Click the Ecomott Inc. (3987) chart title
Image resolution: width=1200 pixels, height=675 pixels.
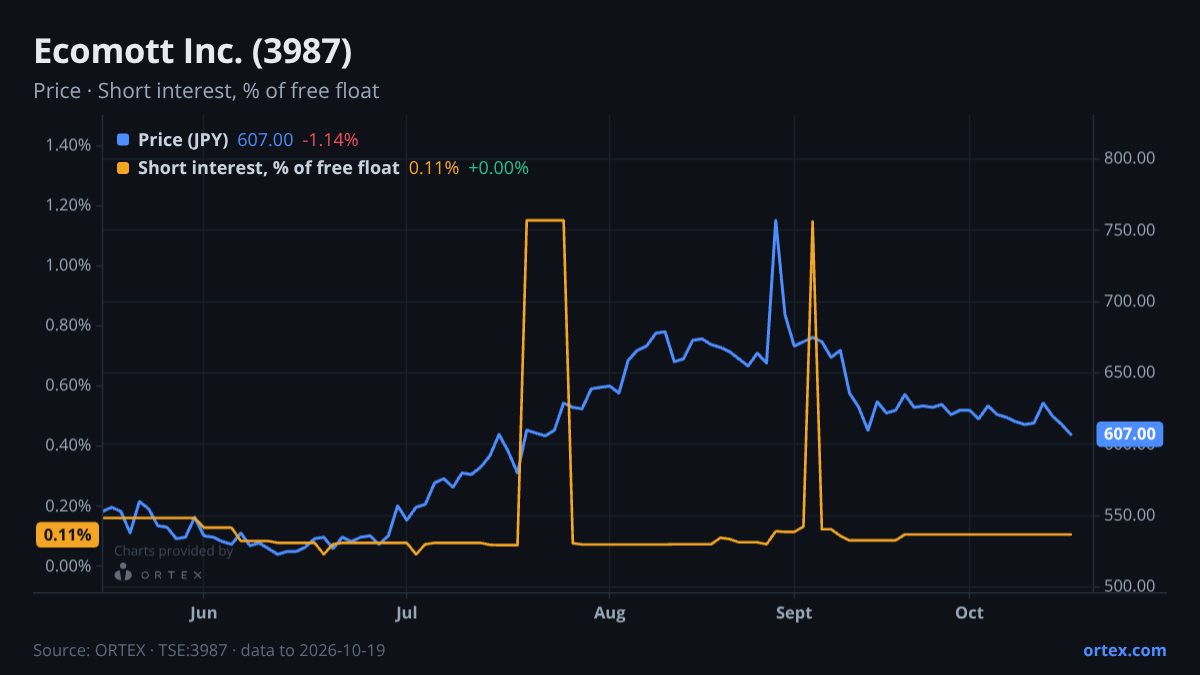point(192,51)
